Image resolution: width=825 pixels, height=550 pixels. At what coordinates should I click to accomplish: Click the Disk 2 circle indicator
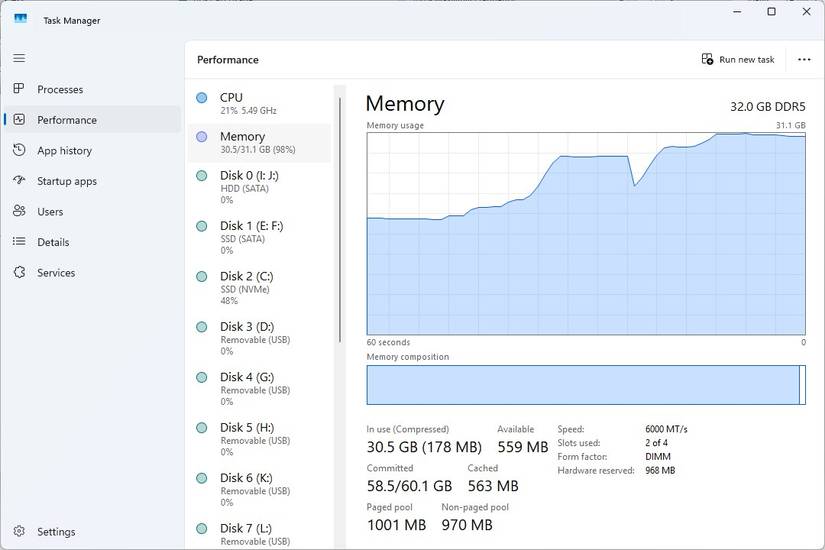pos(202,276)
